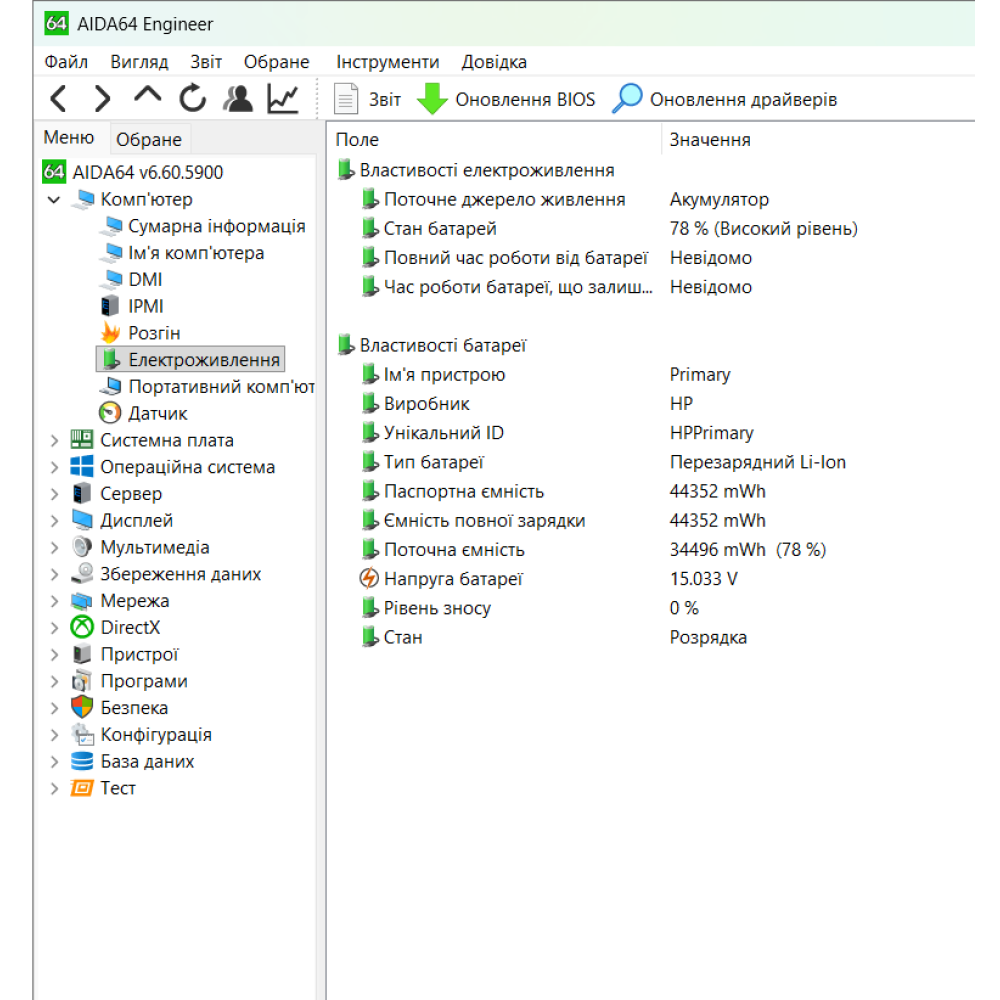Go up one level with Up arrow
The image size is (1000, 1000).
pyautogui.click(x=147, y=97)
